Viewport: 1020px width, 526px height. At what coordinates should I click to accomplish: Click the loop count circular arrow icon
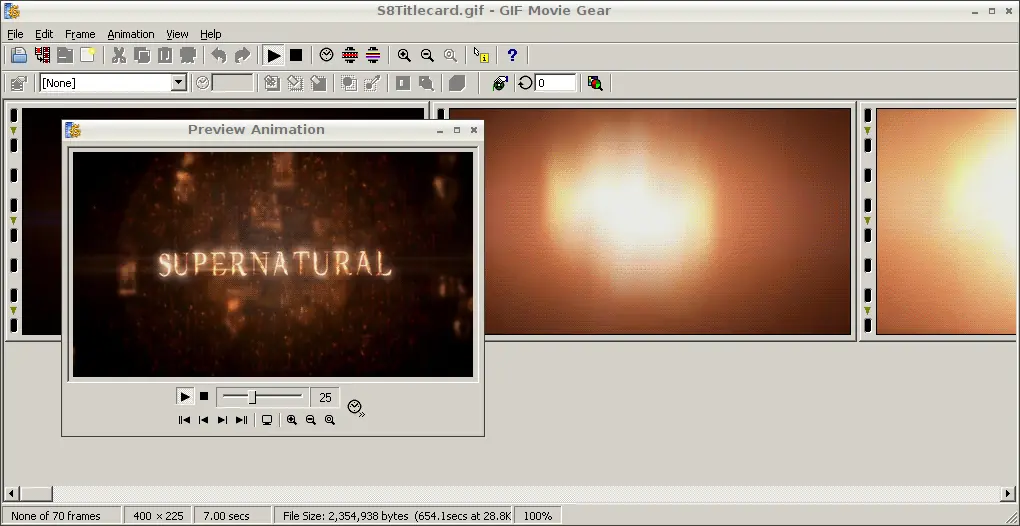525,83
